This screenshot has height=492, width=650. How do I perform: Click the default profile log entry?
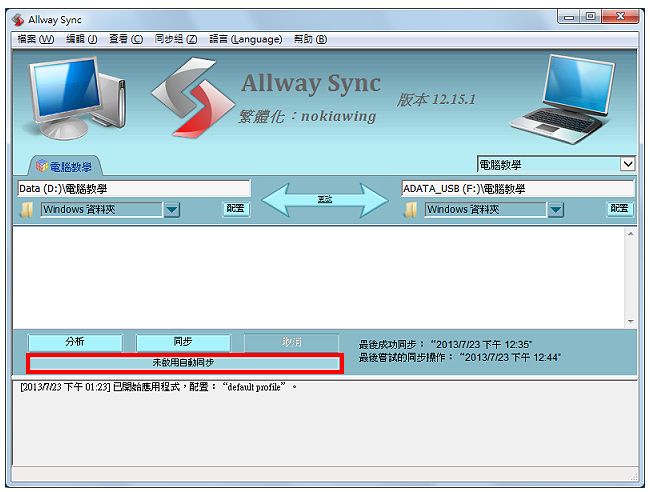point(158,387)
